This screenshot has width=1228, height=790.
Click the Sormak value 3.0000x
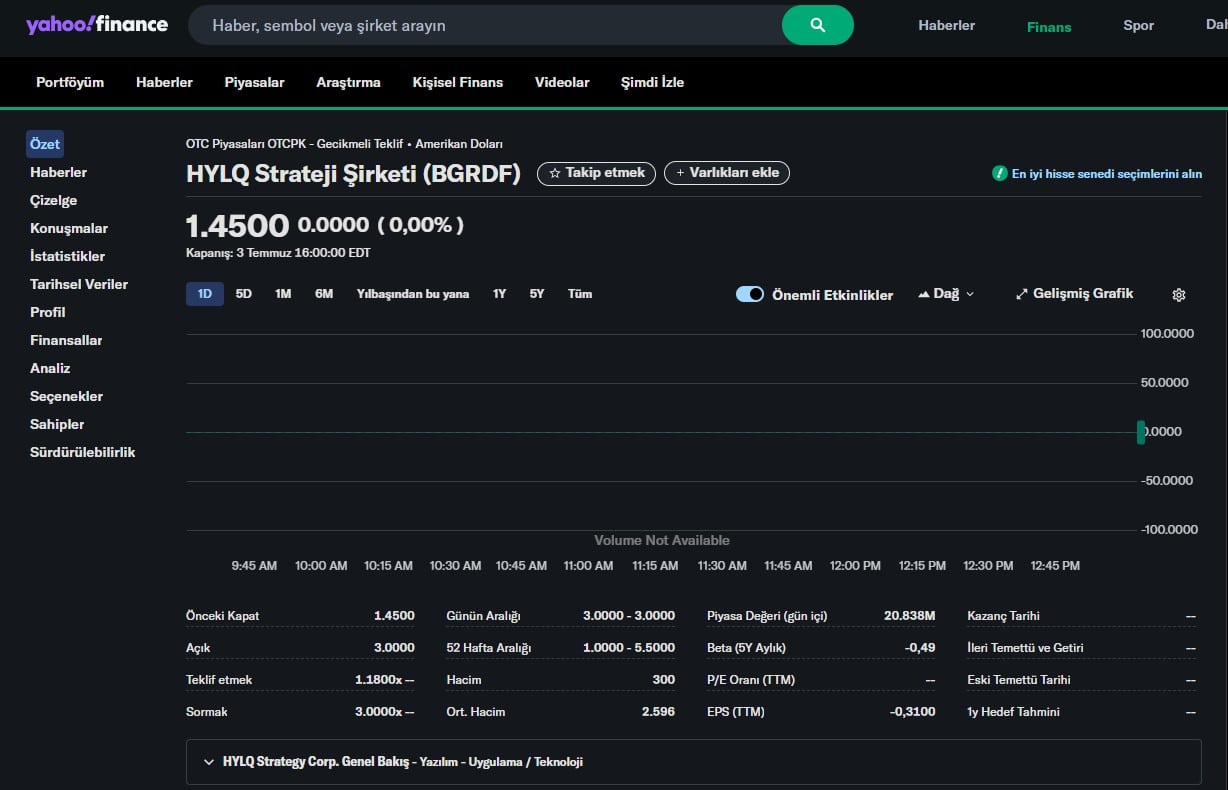tap(385, 712)
